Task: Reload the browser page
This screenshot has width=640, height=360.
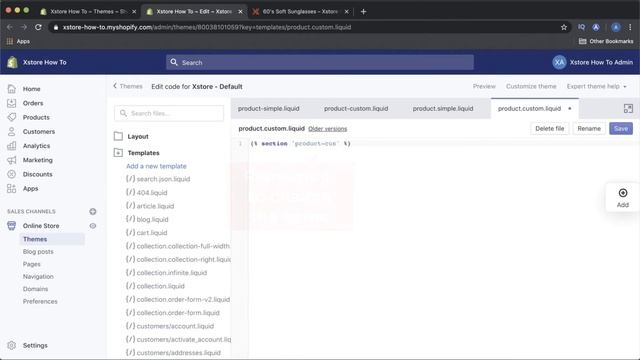Action: [x=38, y=27]
